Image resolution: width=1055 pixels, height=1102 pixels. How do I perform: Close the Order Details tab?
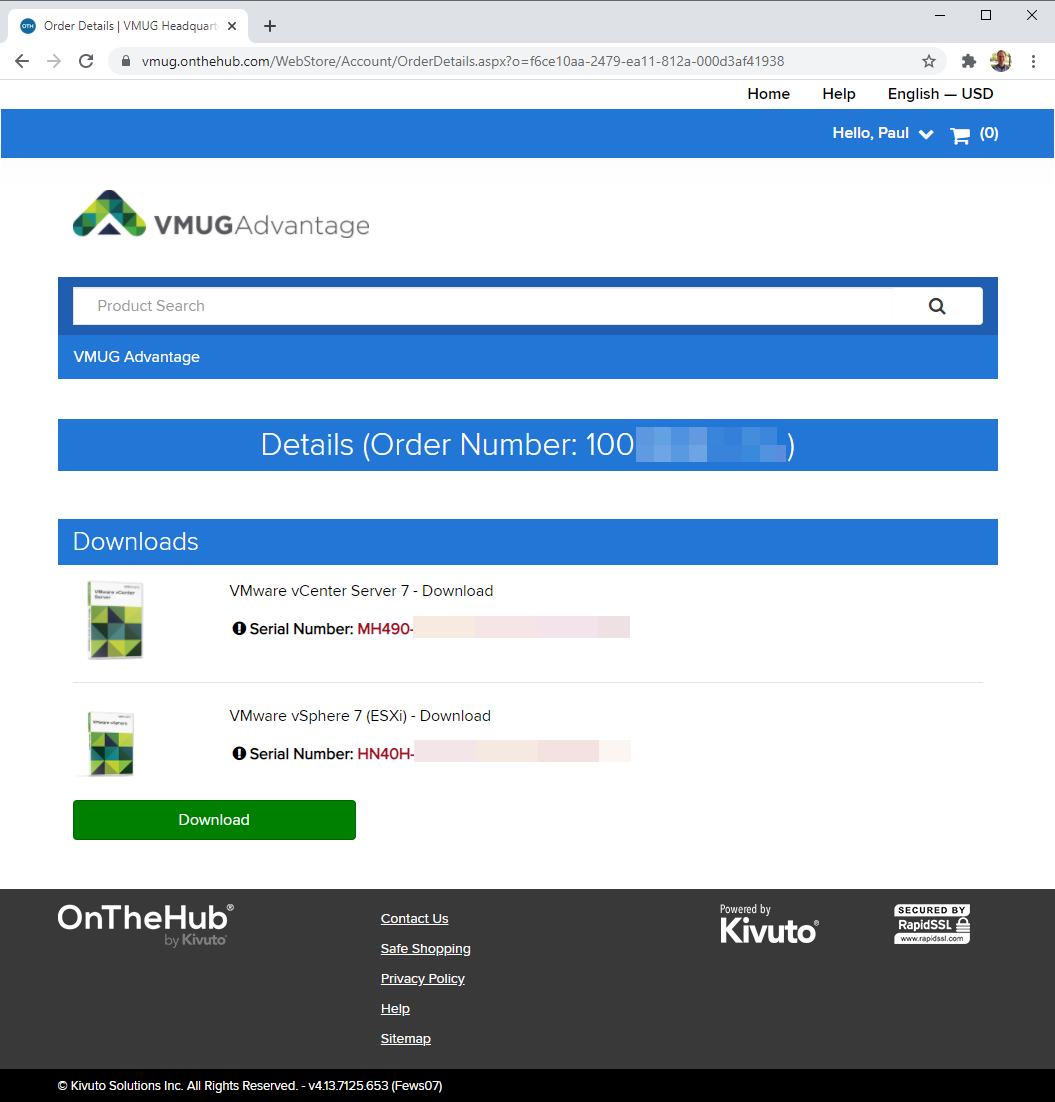(x=232, y=26)
